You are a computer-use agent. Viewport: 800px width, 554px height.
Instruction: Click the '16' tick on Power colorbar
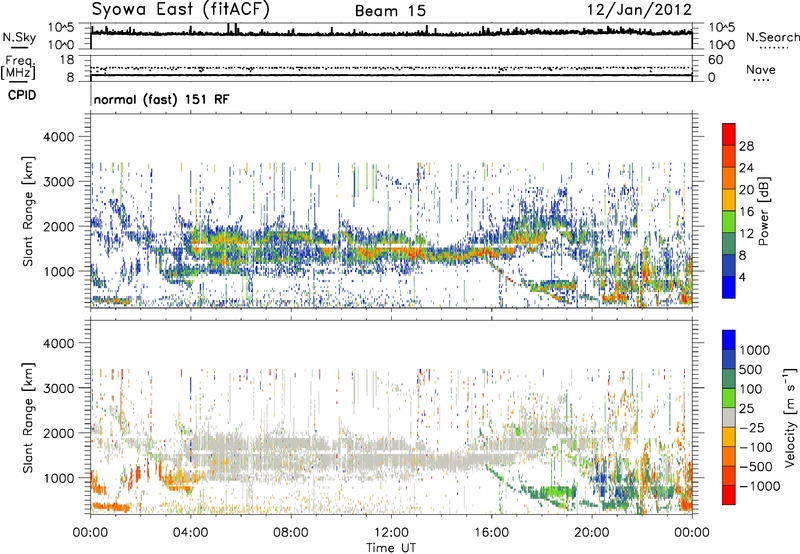(x=746, y=212)
